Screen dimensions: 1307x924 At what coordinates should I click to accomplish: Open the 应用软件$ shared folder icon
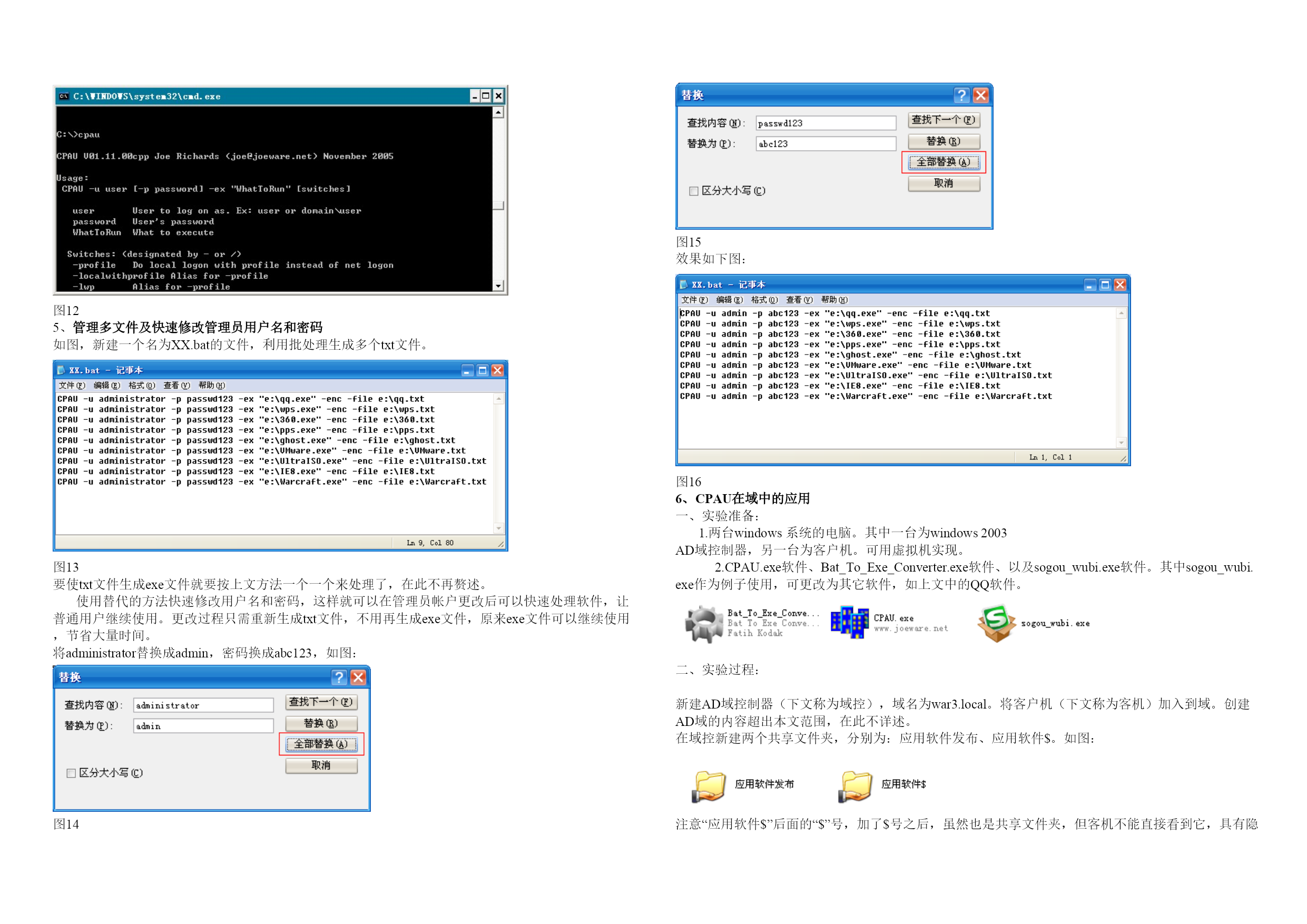(x=855, y=786)
